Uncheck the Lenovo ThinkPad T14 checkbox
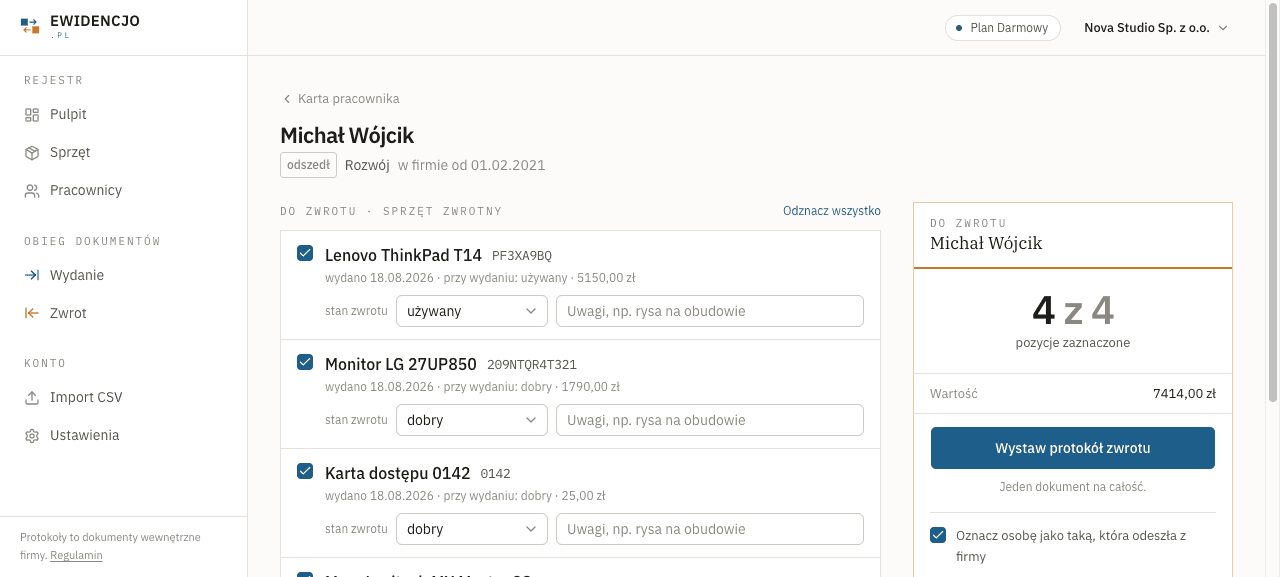The height and width of the screenshot is (577, 1280). click(305, 253)
